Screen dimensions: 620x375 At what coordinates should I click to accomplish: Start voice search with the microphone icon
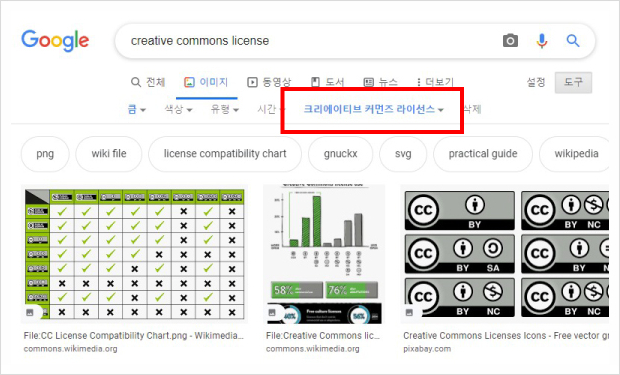[542, 41]
